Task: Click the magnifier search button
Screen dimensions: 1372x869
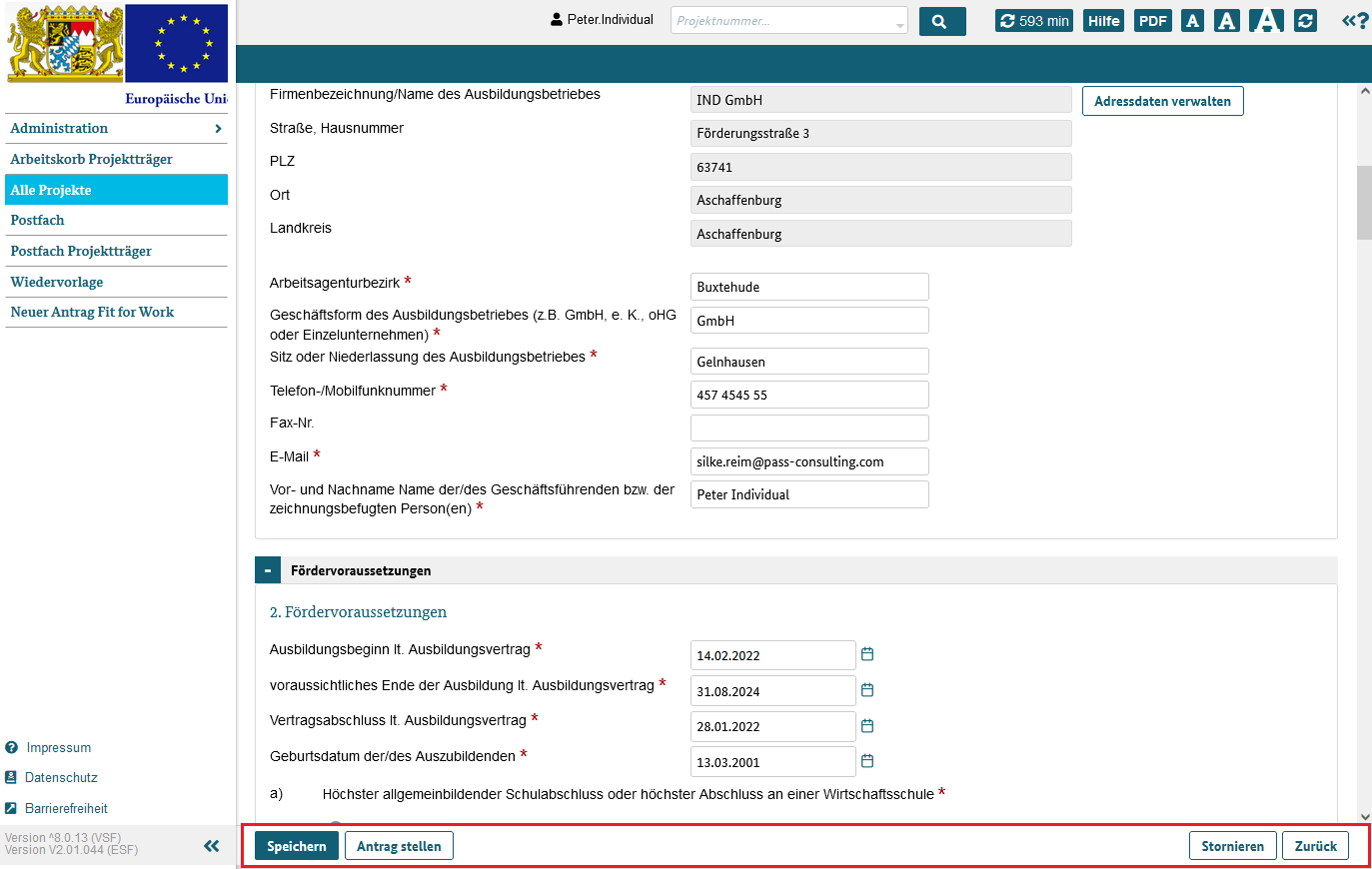Action: [942, 21]
